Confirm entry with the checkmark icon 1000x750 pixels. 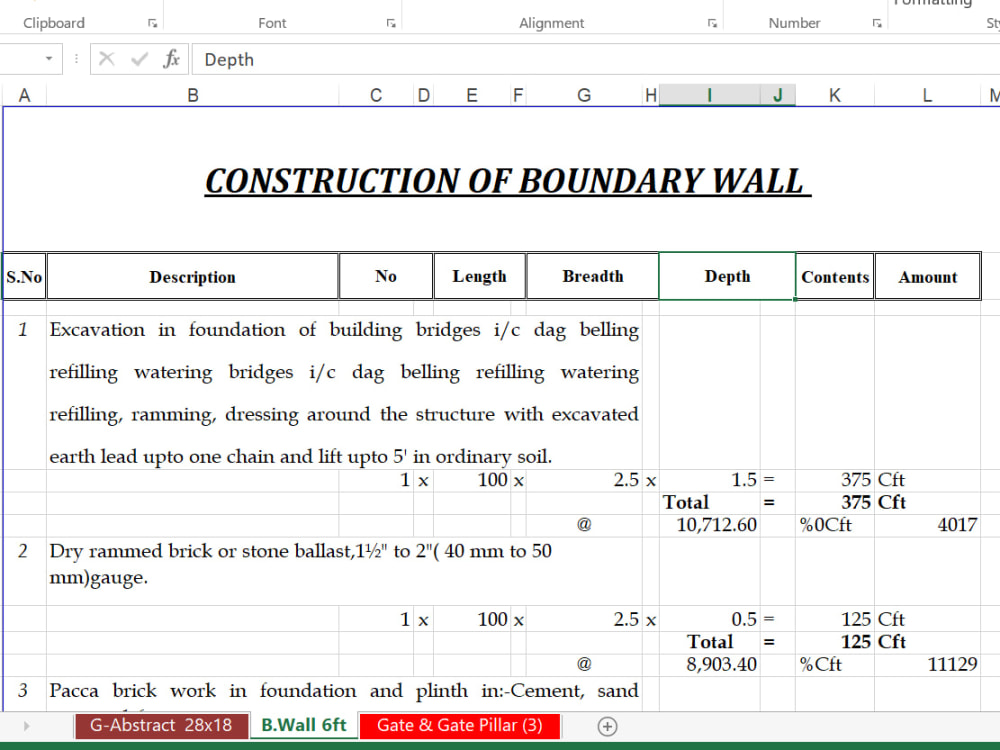pos(139,59)
